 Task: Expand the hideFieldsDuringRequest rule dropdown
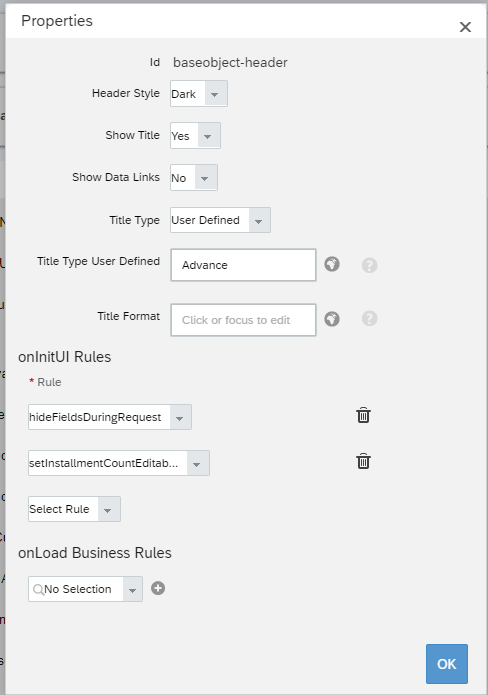point(110,417)
